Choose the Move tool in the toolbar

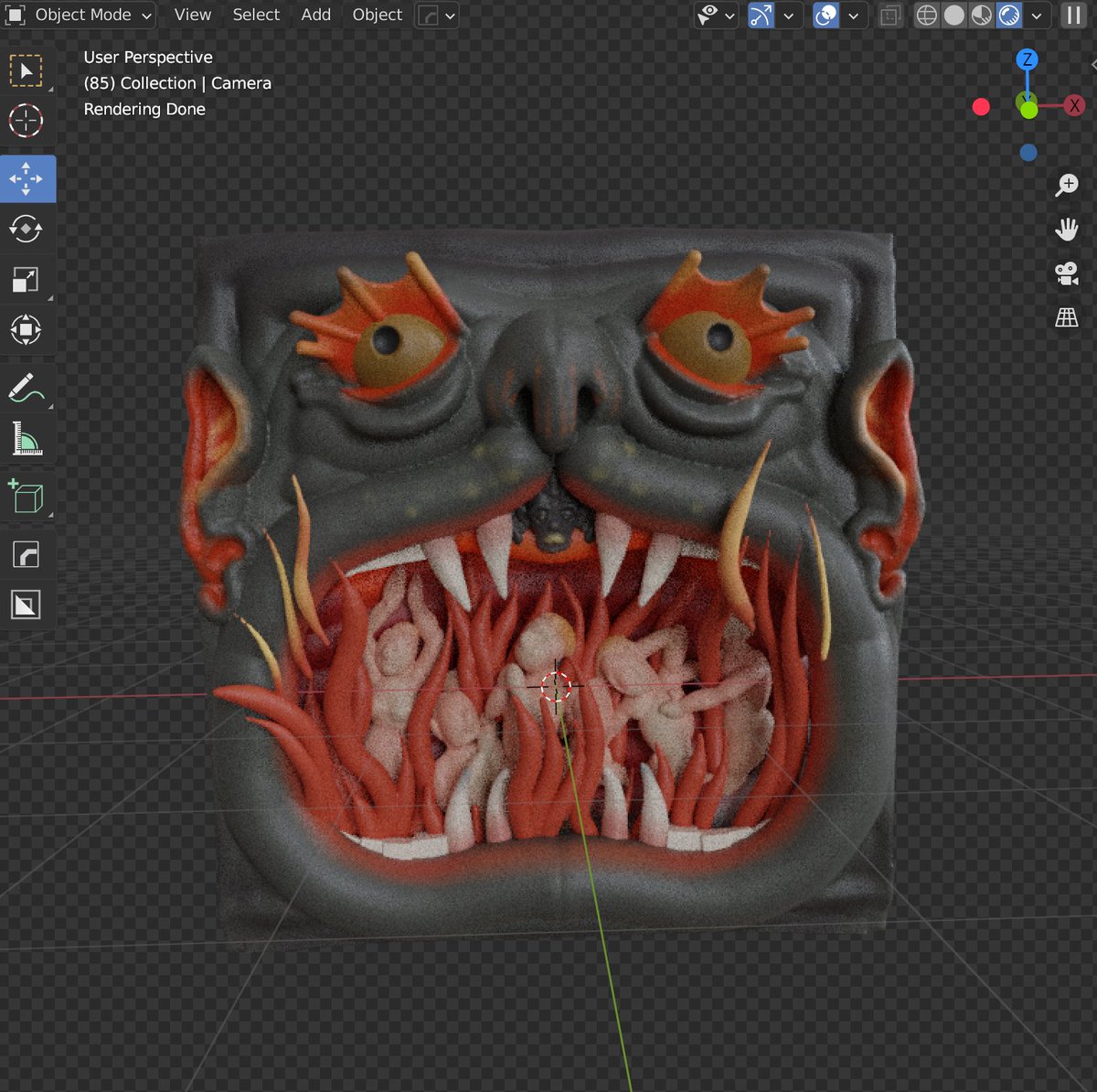26,178
